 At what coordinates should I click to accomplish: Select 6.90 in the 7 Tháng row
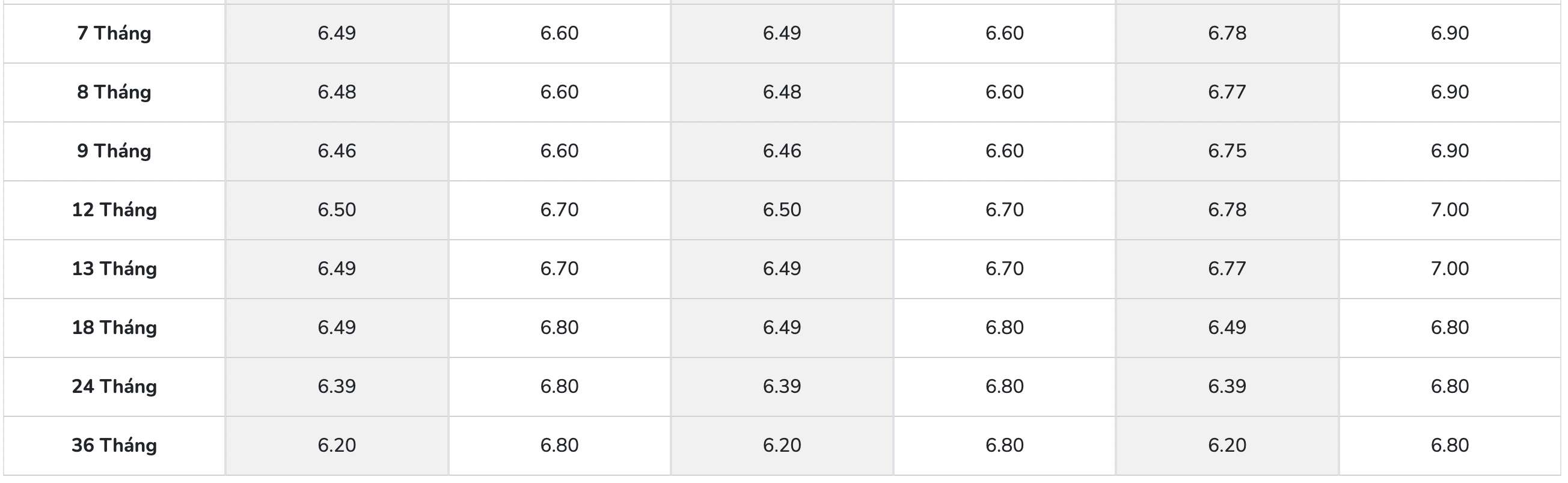click(x=1450, y=33)
